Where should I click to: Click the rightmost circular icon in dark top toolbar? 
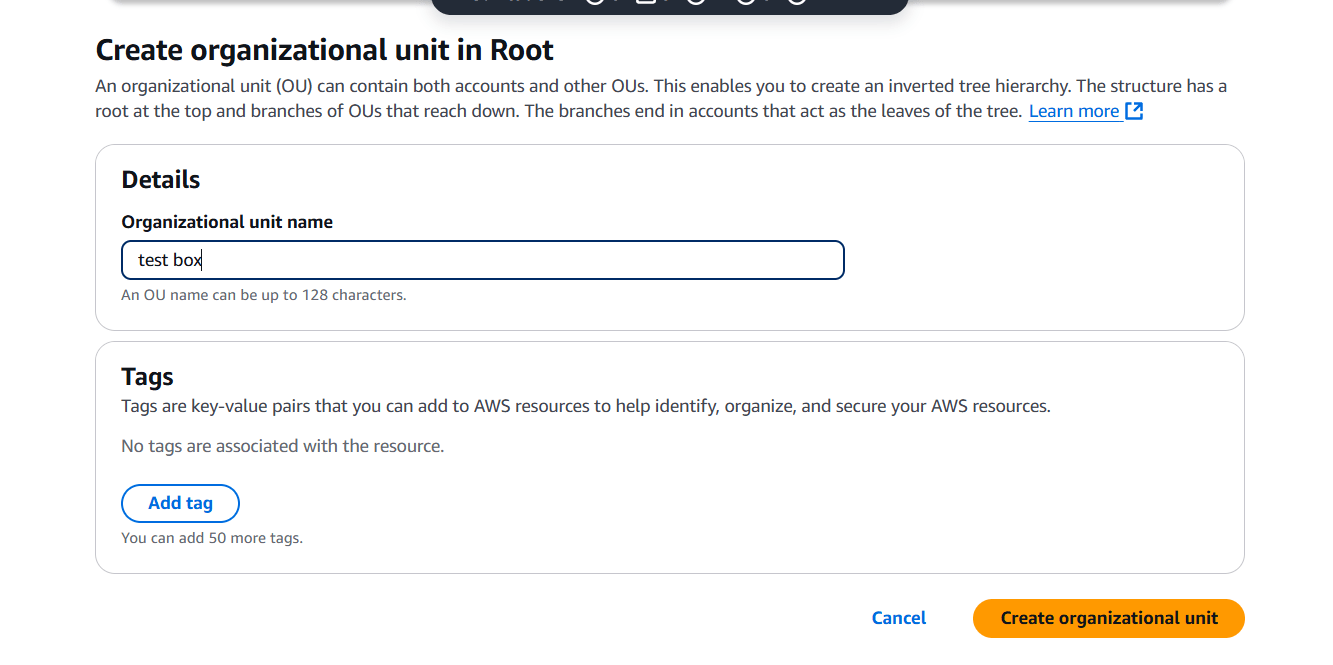point(796,2)
